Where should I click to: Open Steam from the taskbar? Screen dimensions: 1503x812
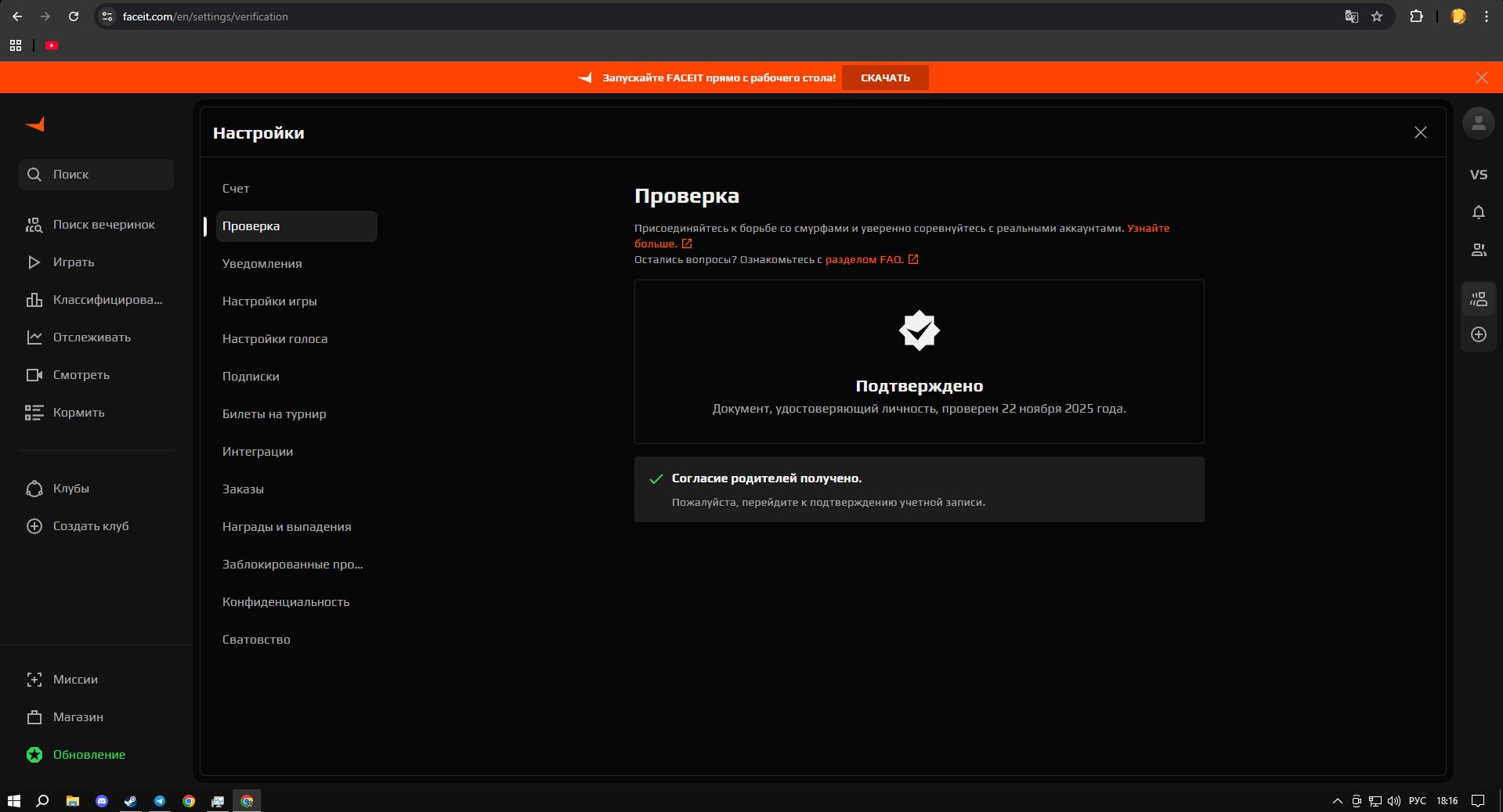pos(129,801)
